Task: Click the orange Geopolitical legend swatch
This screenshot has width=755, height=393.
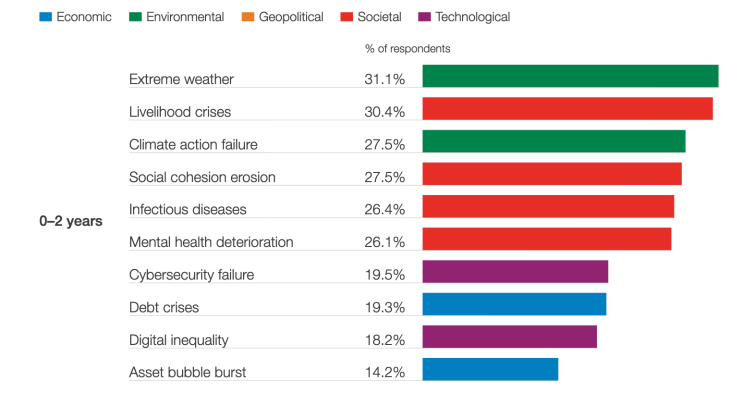Action: click(248, 17)
